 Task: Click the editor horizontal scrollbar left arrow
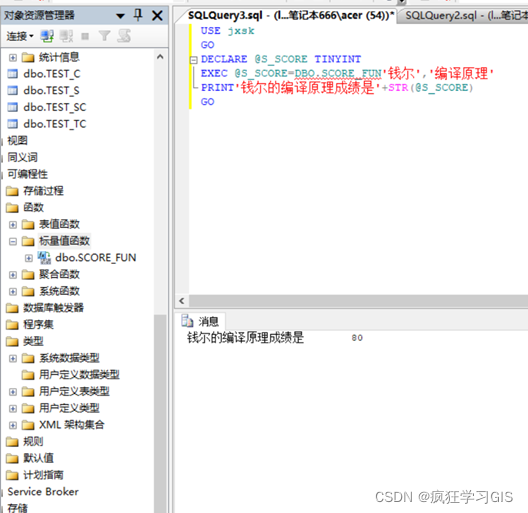point(182,301)
